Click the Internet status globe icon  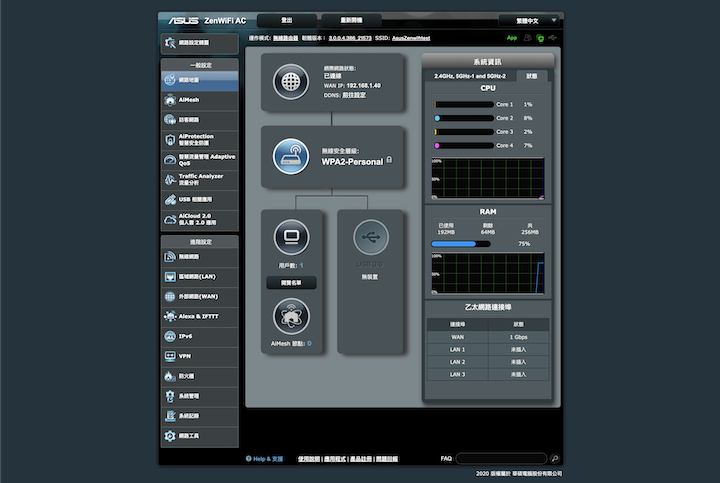click(291, 82)
